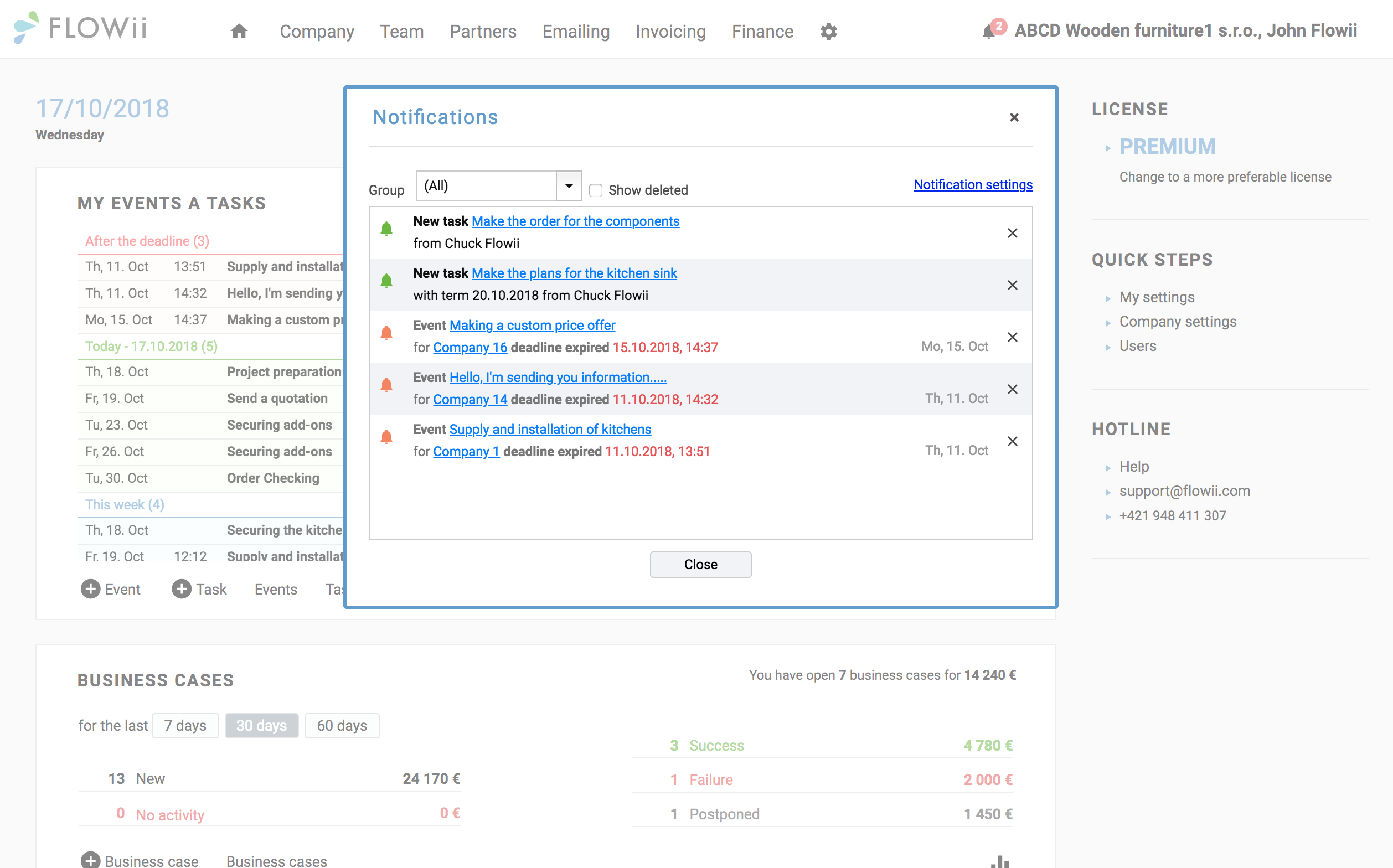
Task: Open My settings quick step
Action: (x=1157, y=297)
